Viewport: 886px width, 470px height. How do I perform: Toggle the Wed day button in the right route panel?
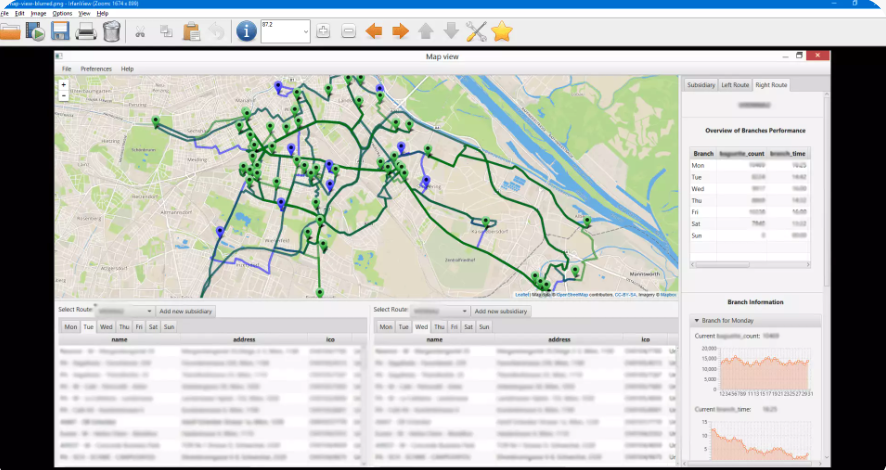[x=421, y=327]
